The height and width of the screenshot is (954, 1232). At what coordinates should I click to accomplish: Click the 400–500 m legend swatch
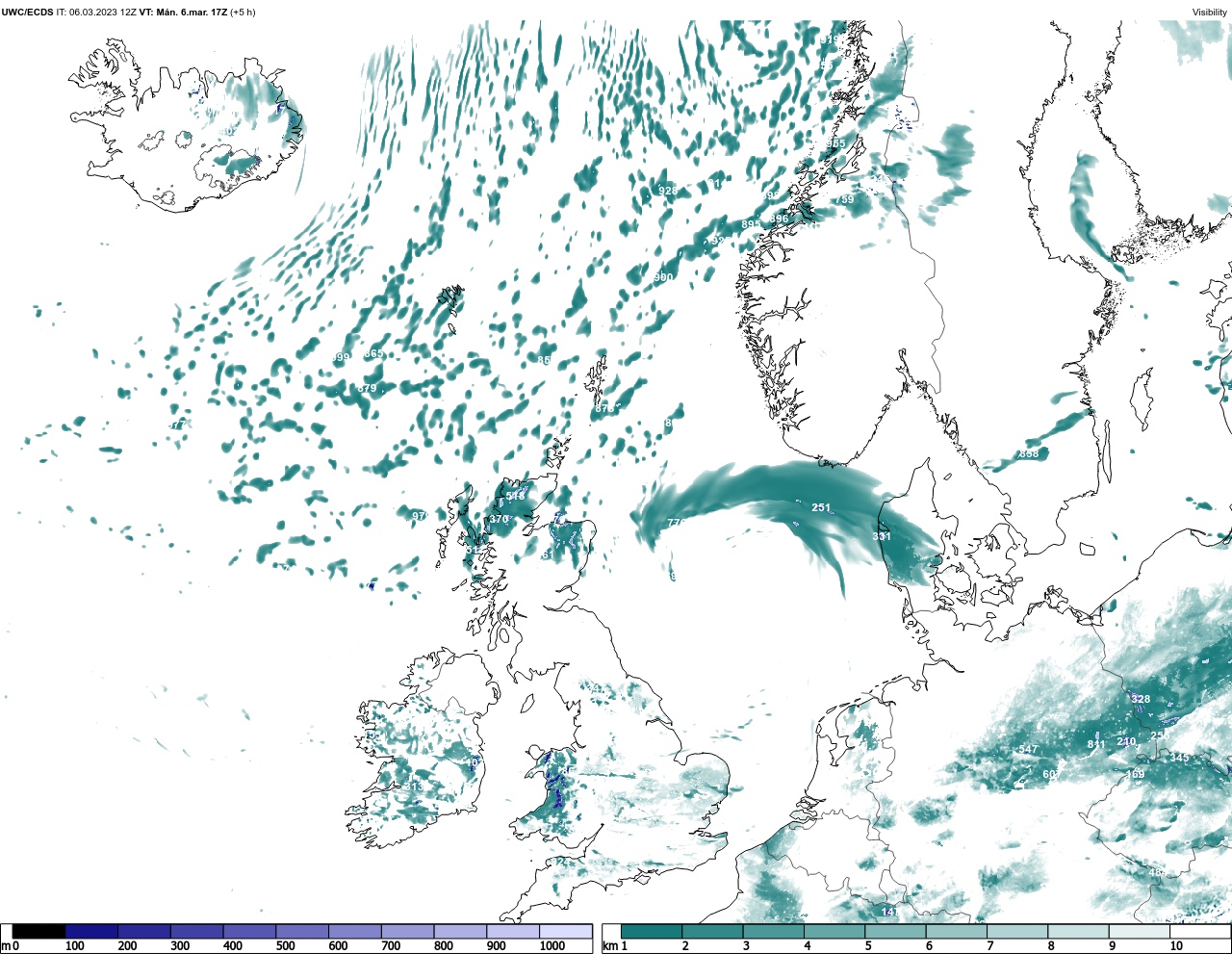click(x=249, y=931)
